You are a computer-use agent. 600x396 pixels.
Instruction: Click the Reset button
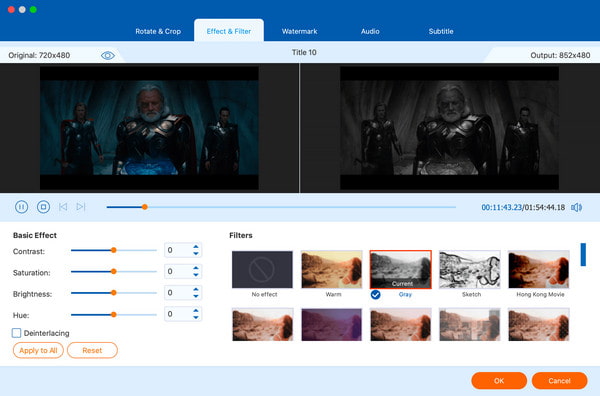tap(92, 350)
